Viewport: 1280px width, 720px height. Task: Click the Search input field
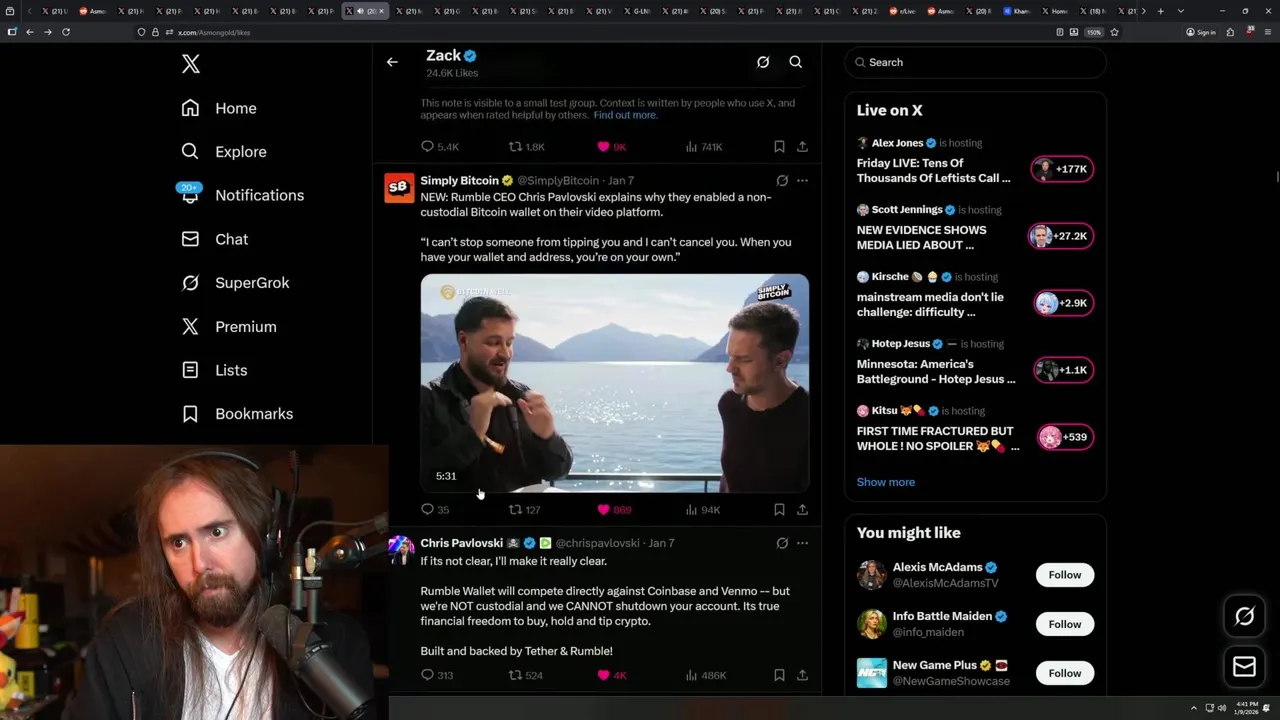tap(975, 62)
